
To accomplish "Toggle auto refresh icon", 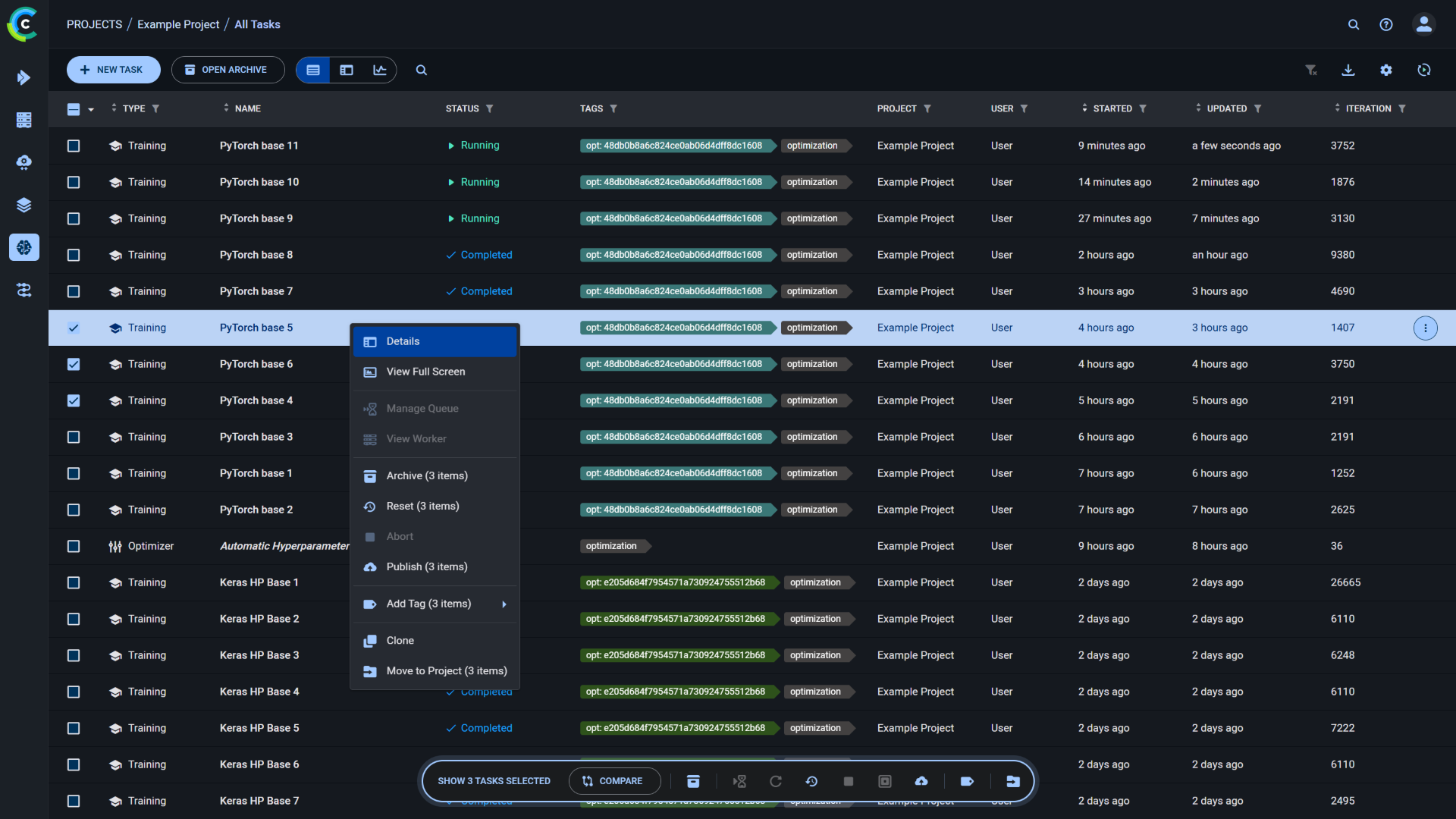I will pyautogui.click(x=1424, y=70).
